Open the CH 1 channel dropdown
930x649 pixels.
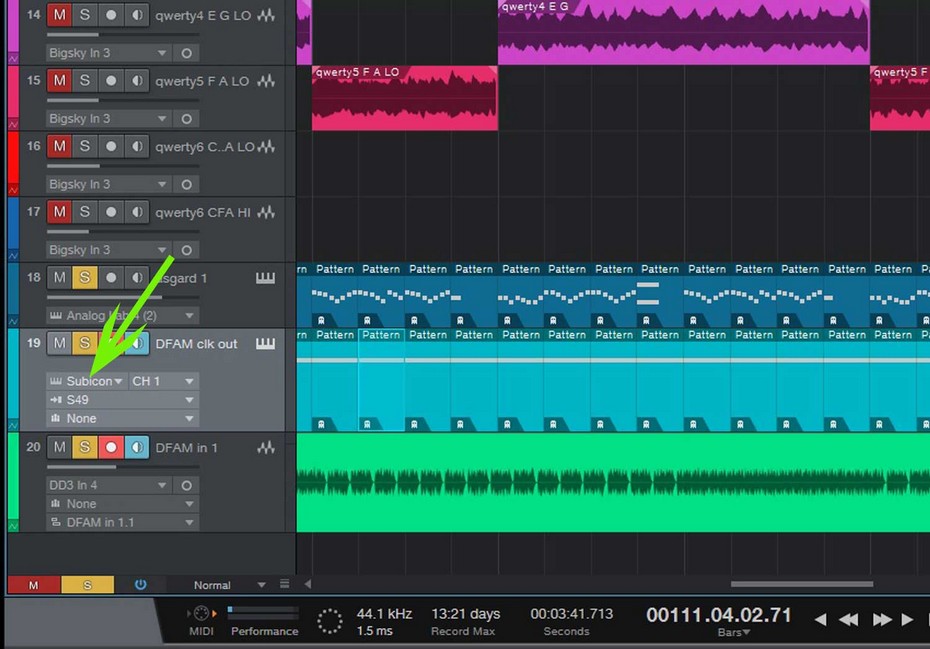(162, 381)
